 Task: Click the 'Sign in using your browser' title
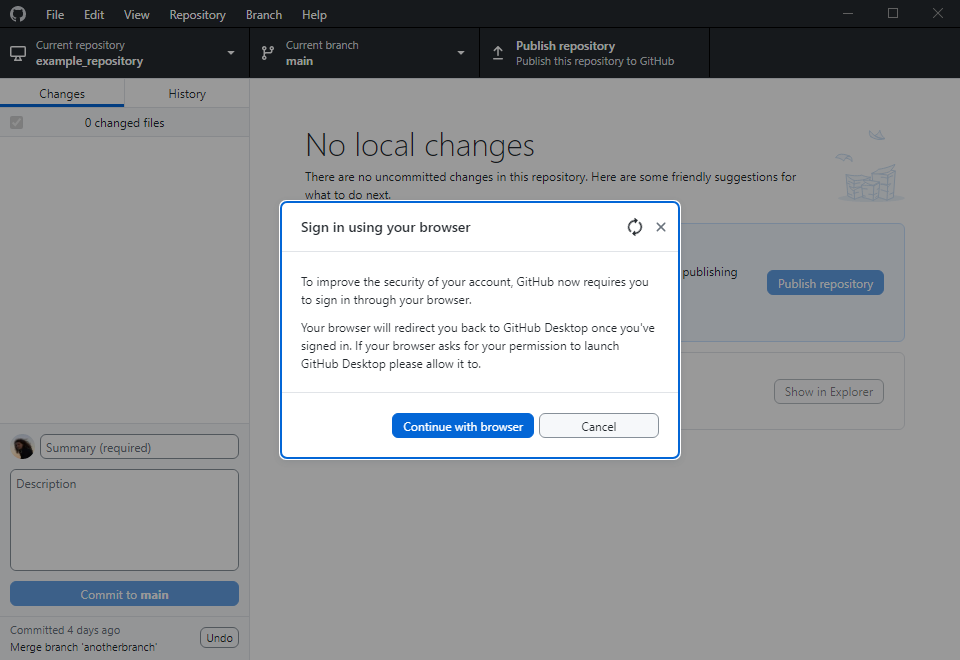pyautogui.click(x=386, y=227)
